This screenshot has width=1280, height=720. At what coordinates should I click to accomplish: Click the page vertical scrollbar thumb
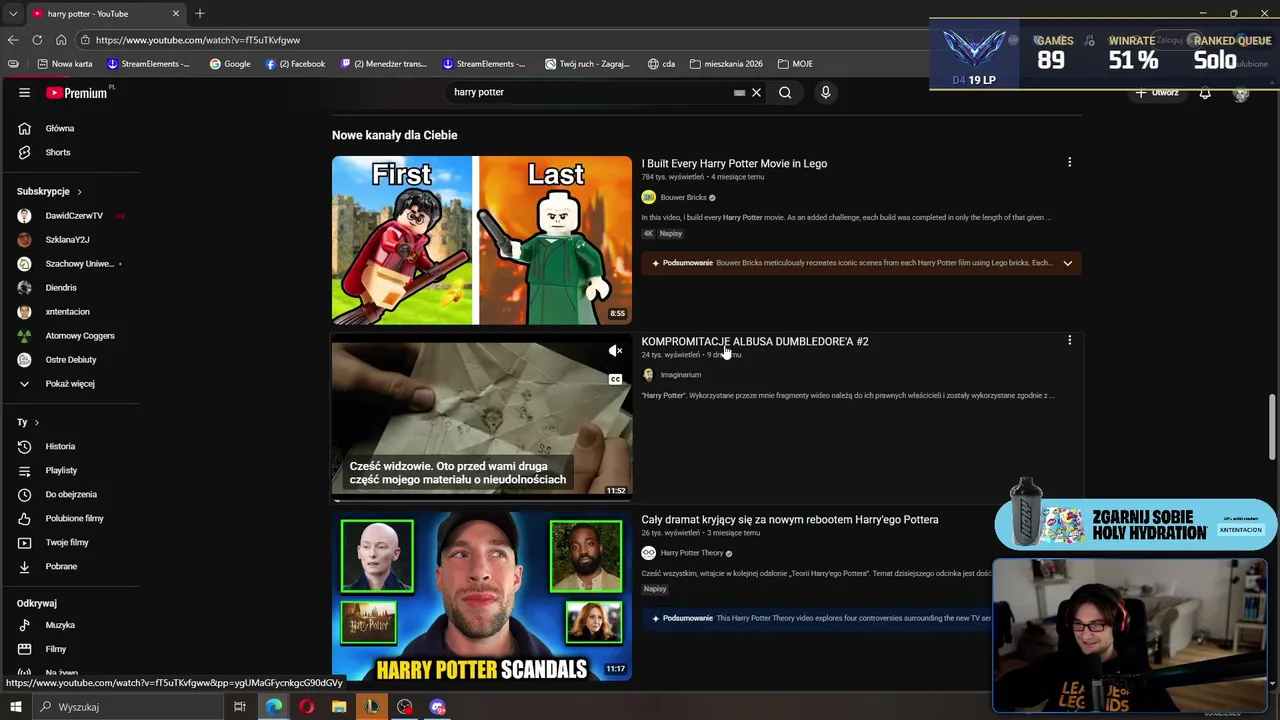pos(1273,427)
